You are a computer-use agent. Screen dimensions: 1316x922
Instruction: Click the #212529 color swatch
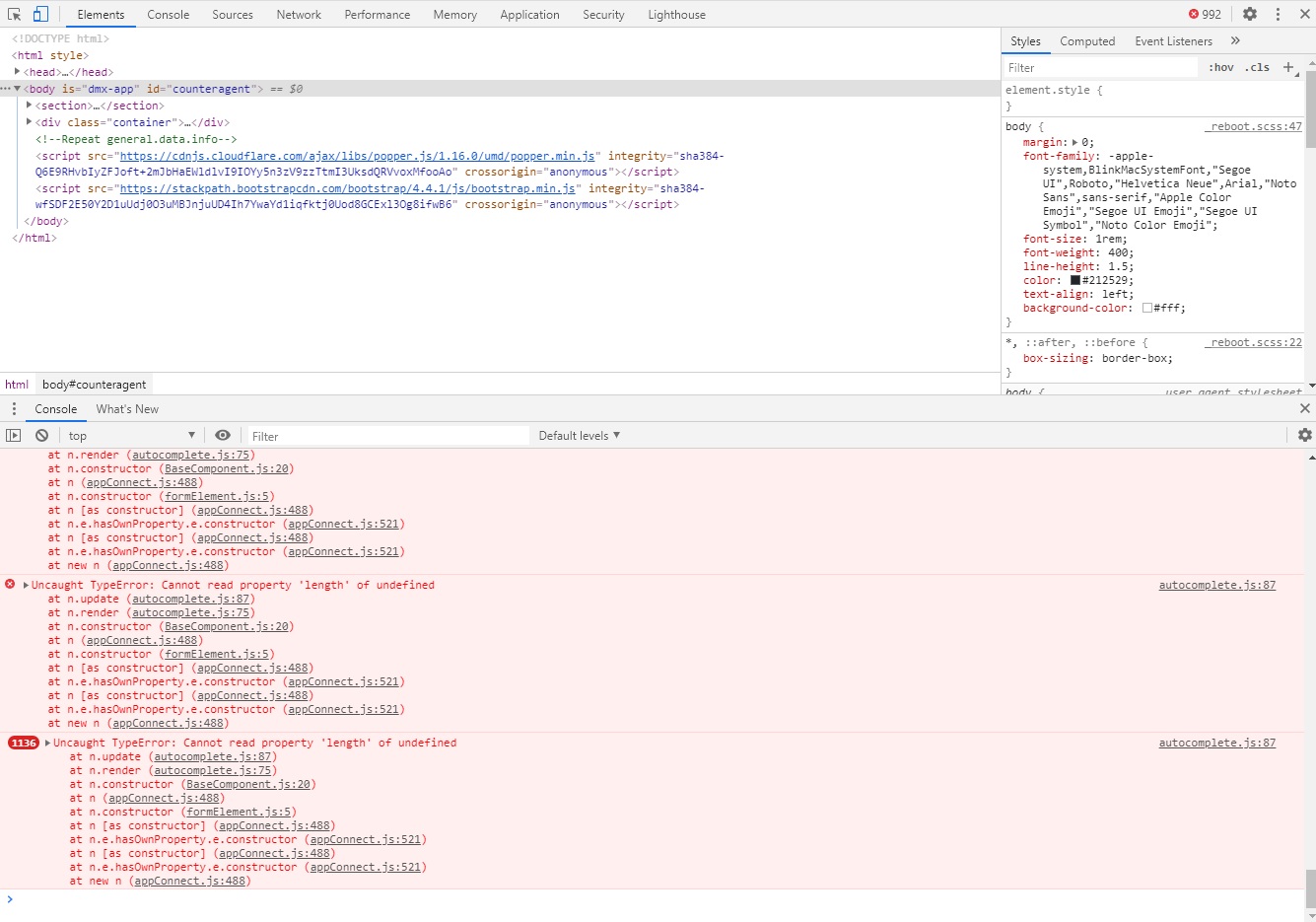pos(1075,280)
